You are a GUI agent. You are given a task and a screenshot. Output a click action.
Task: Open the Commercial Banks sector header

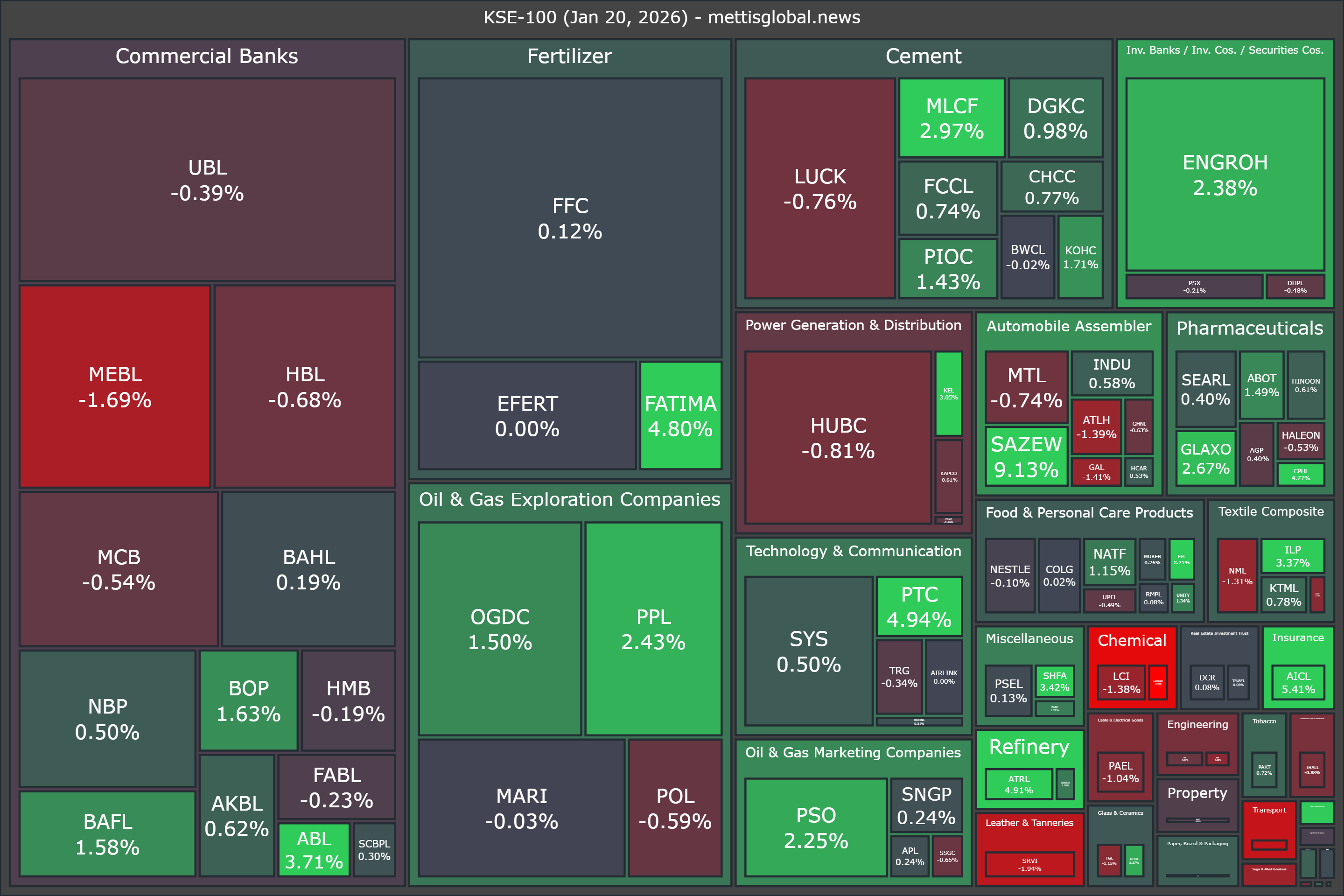(207, 56)
